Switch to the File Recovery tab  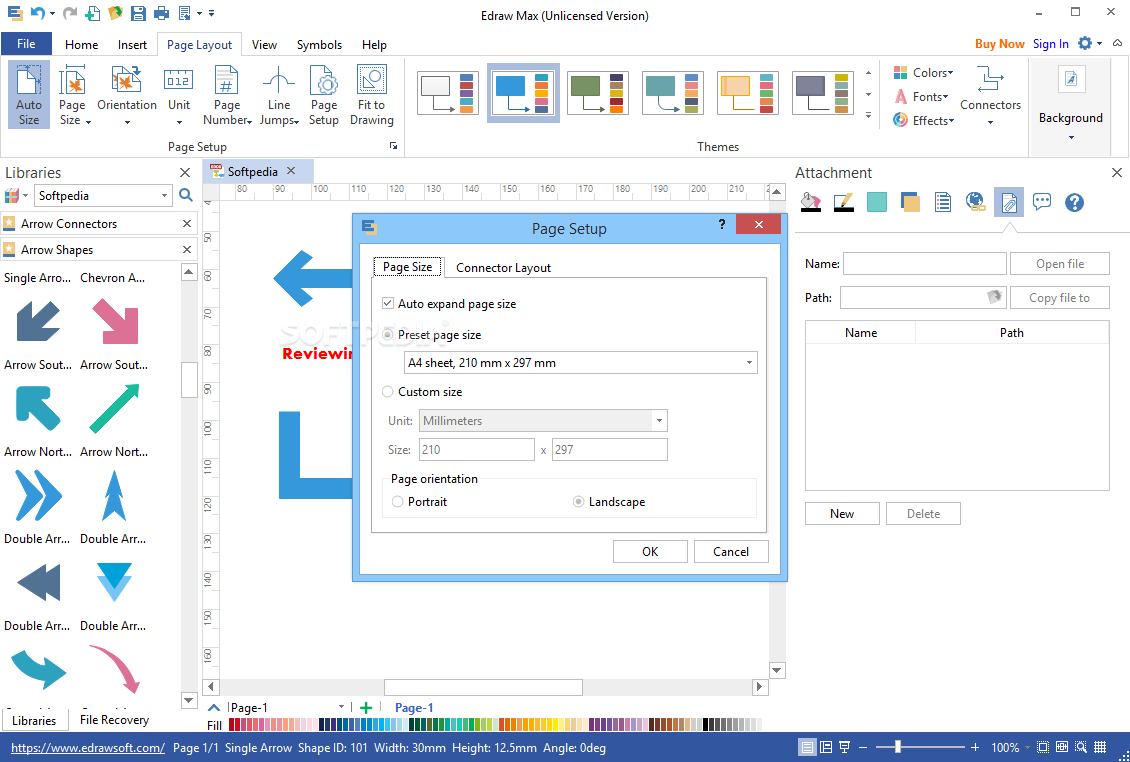[x=115, y=719]
